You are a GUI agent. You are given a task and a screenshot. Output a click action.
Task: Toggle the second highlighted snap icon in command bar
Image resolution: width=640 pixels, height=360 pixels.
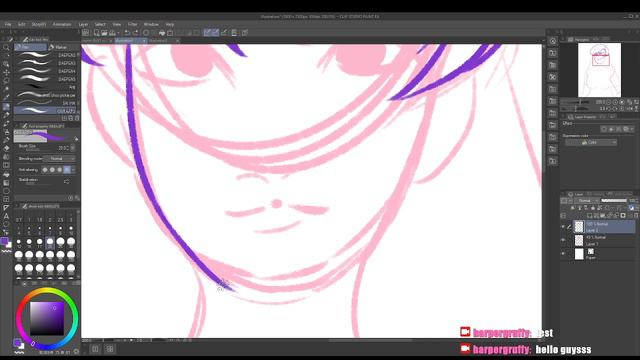[x=215, y=33]
